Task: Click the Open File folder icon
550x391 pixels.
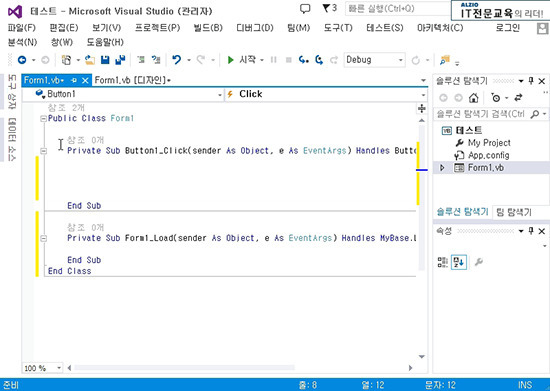Action: 90,60
